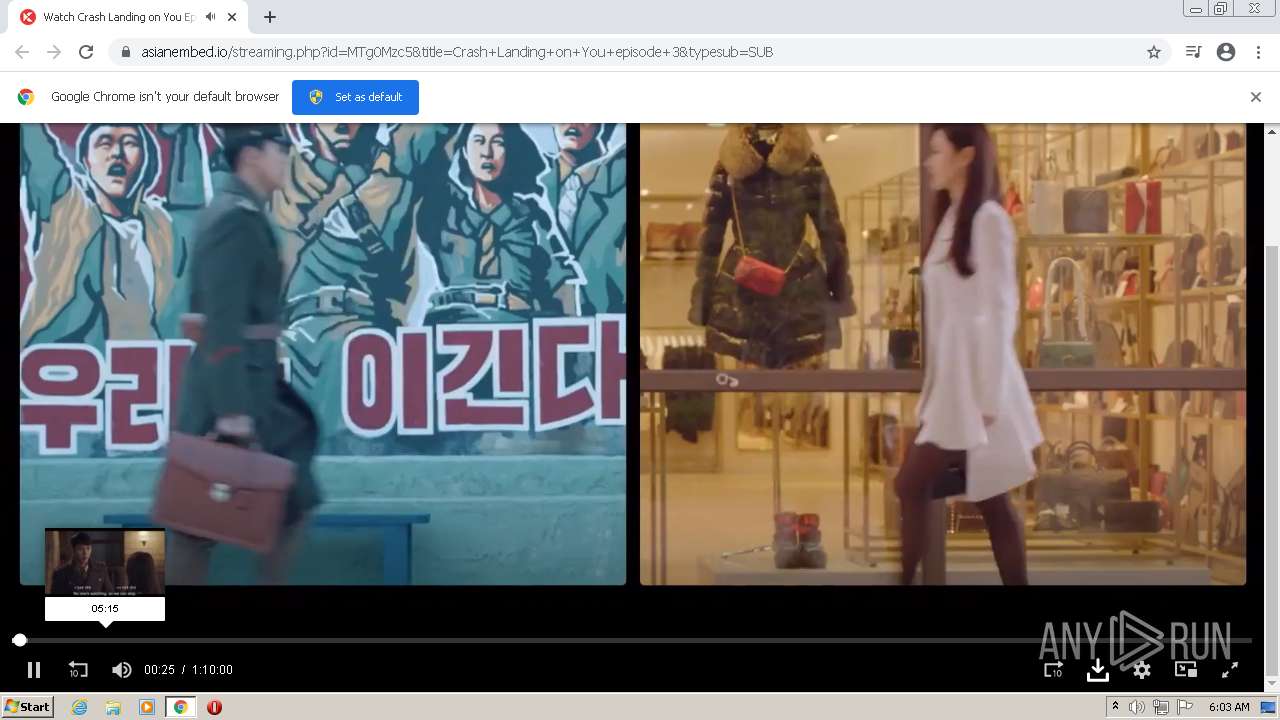Screen dimensions: 1280x720
Task: Open the media player taskbar icon
Action: coord(147,707)
